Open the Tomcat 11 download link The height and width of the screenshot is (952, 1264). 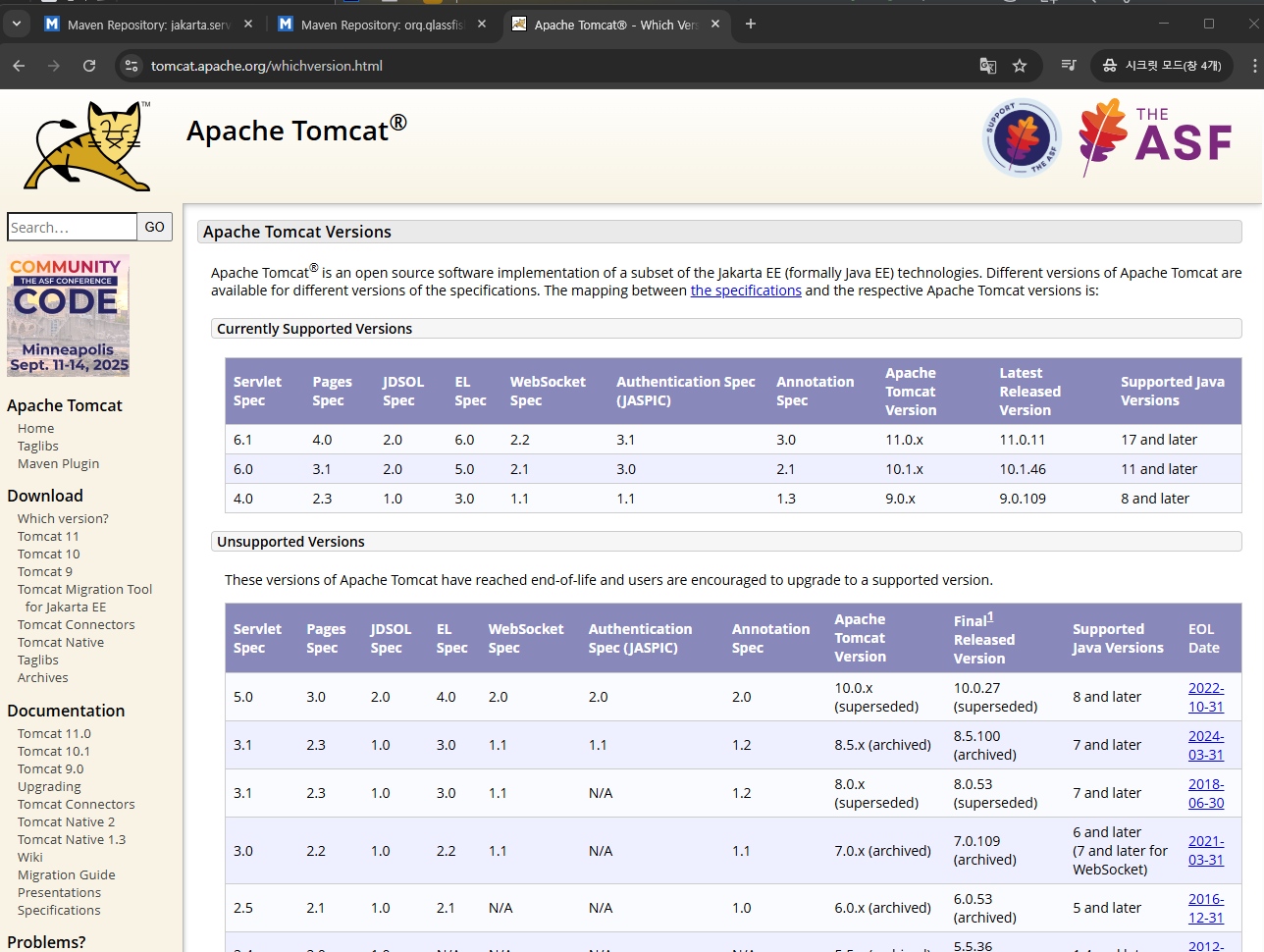[x=48, y=536]
